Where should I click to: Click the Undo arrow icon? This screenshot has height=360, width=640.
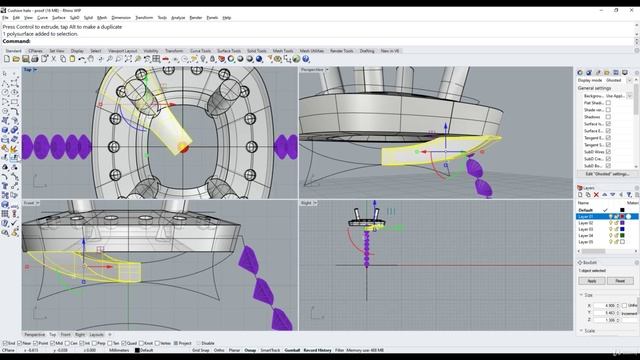pyautogui.click(x=82, y=59)
